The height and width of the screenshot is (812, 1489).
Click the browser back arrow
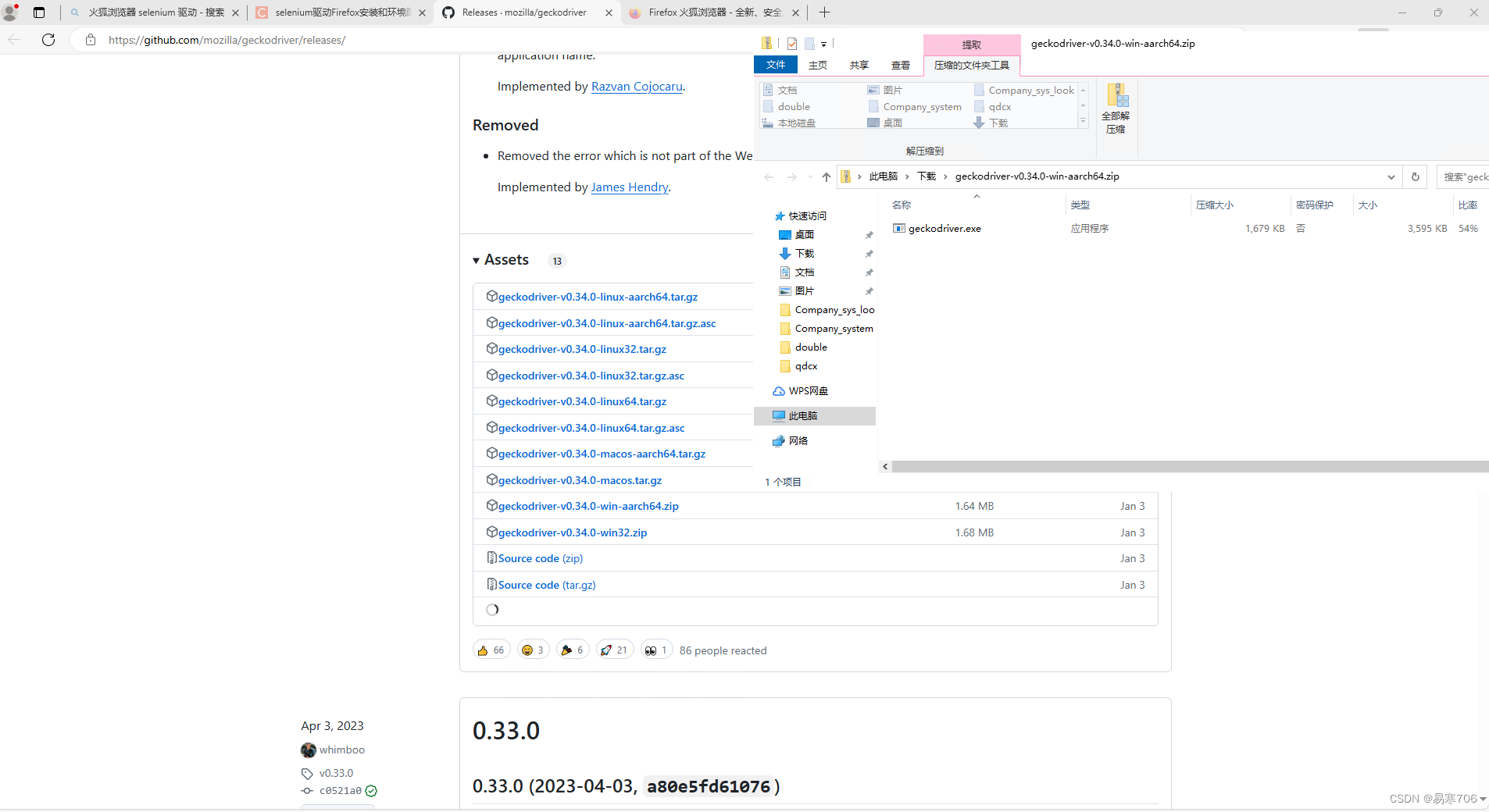coord(15,40)
